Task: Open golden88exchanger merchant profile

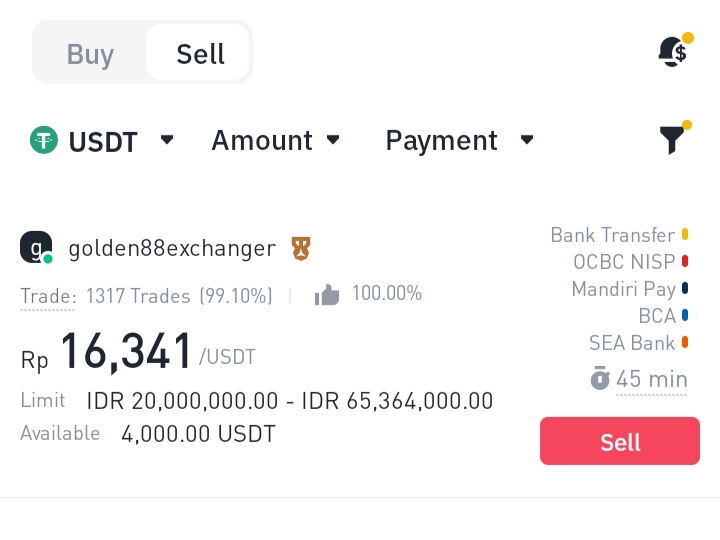Action: point(171,248)
